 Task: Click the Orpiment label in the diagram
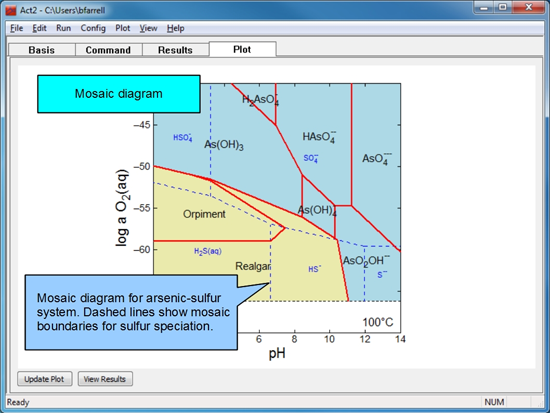204,214
